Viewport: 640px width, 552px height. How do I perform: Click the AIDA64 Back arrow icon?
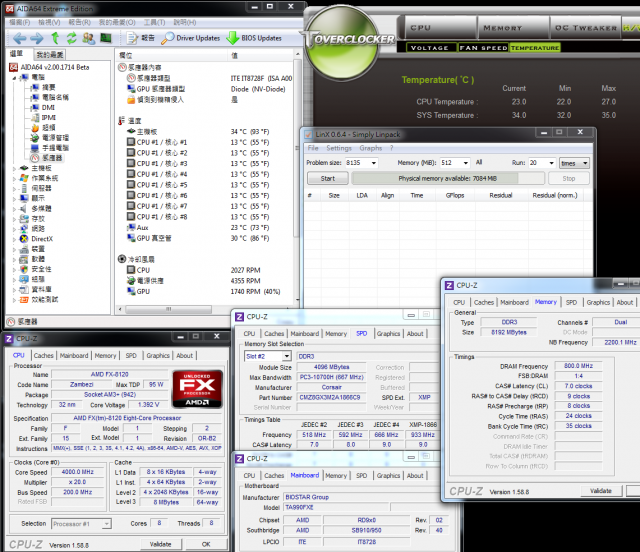point(20,38)
